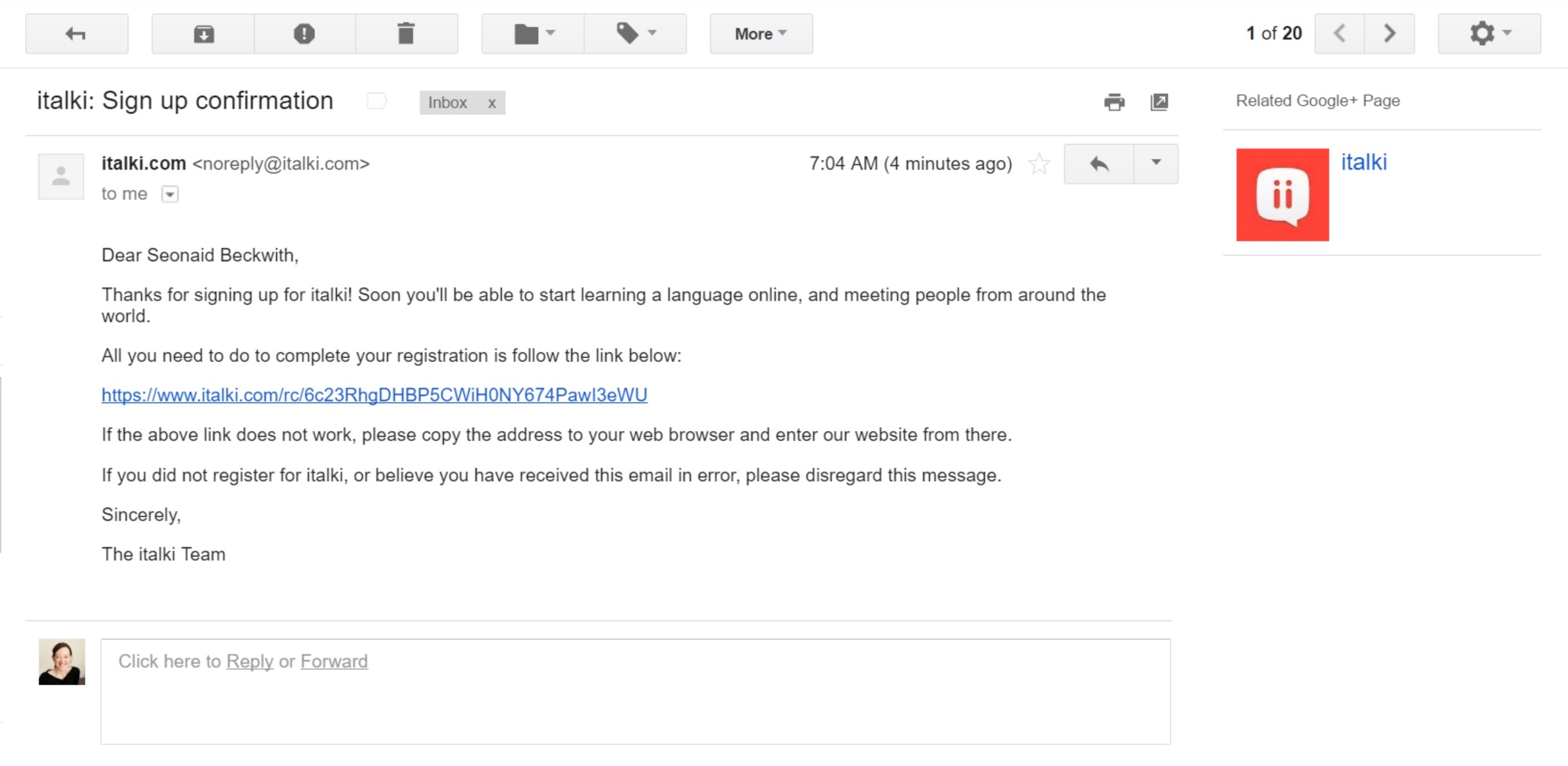Print the email conversation
The width and height of the screenshot is (1568, 766).
pos(1114,102)
